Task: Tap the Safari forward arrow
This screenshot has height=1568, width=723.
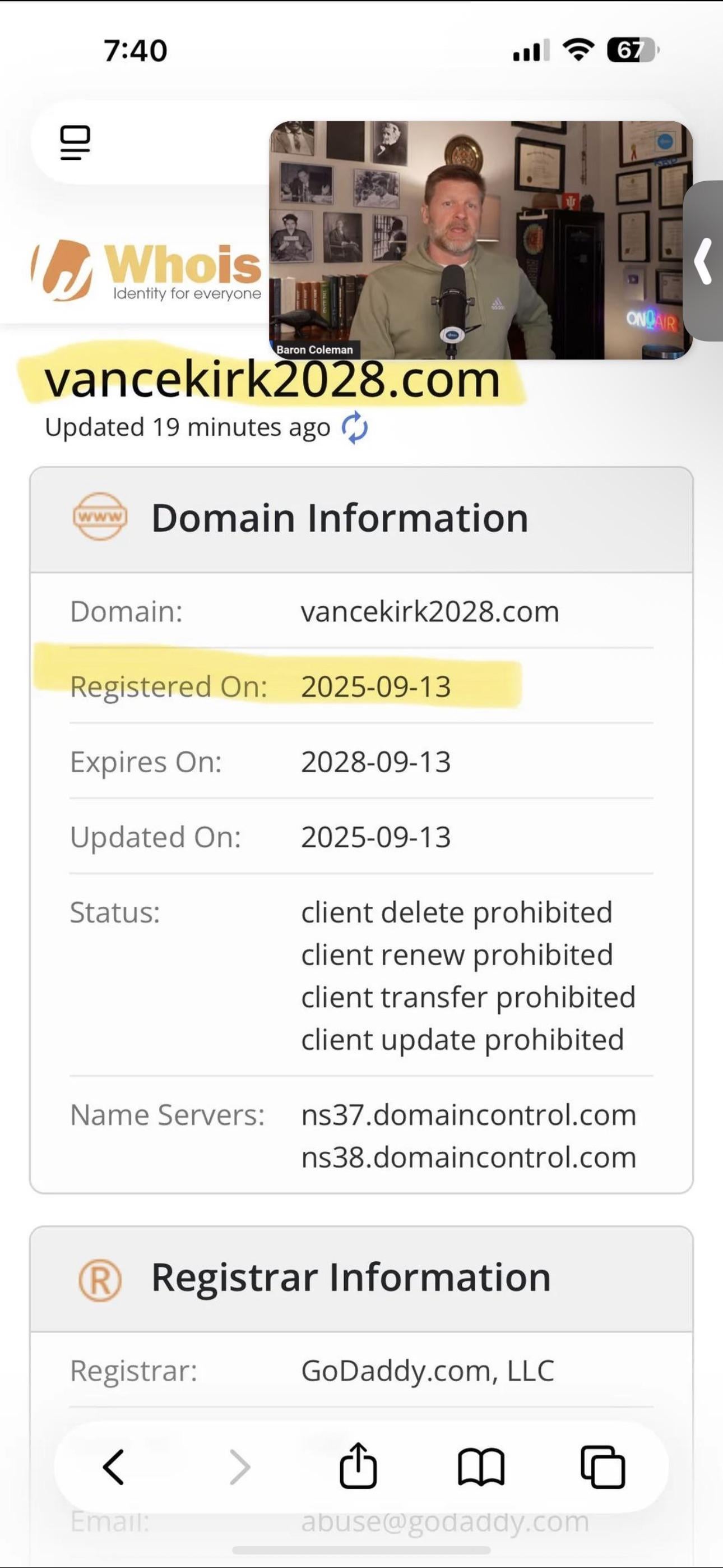Action: click(x=240, y=1467)
